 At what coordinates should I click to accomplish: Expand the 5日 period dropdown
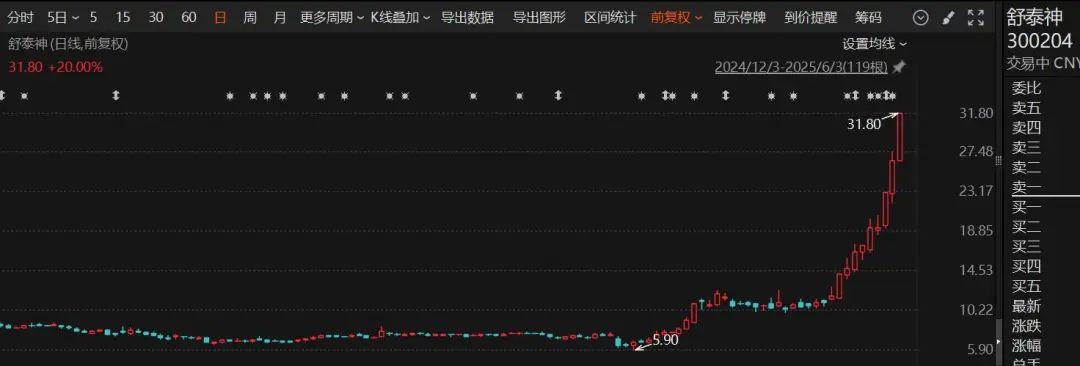63,18
